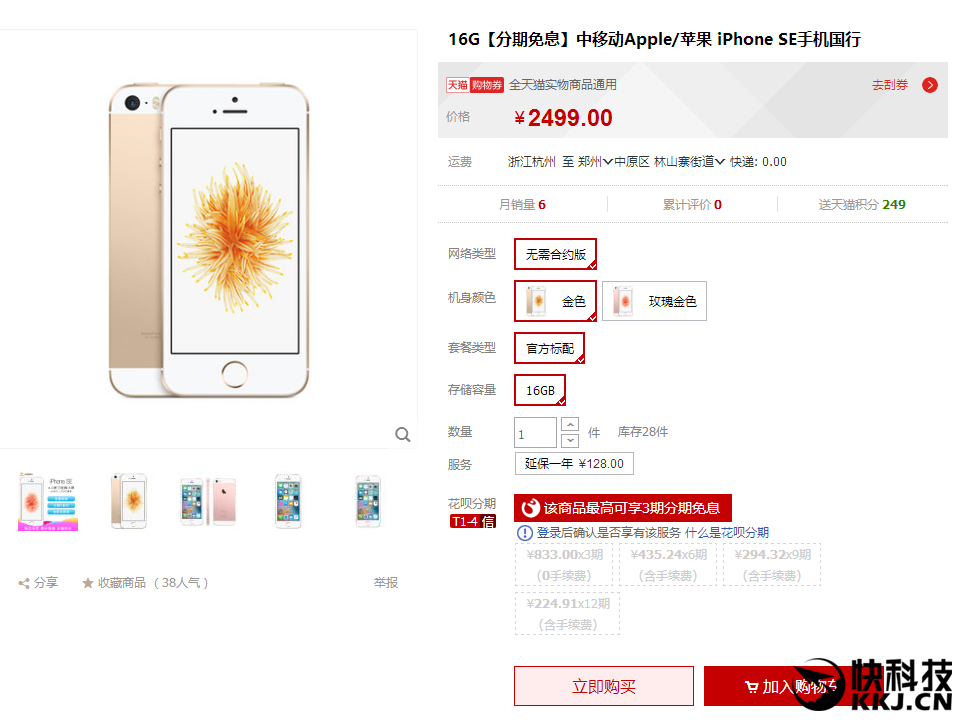This screenshot has height=721, width=962.
Task: Click the 天猫购物券 badge icon
Action: coord(475,85)
